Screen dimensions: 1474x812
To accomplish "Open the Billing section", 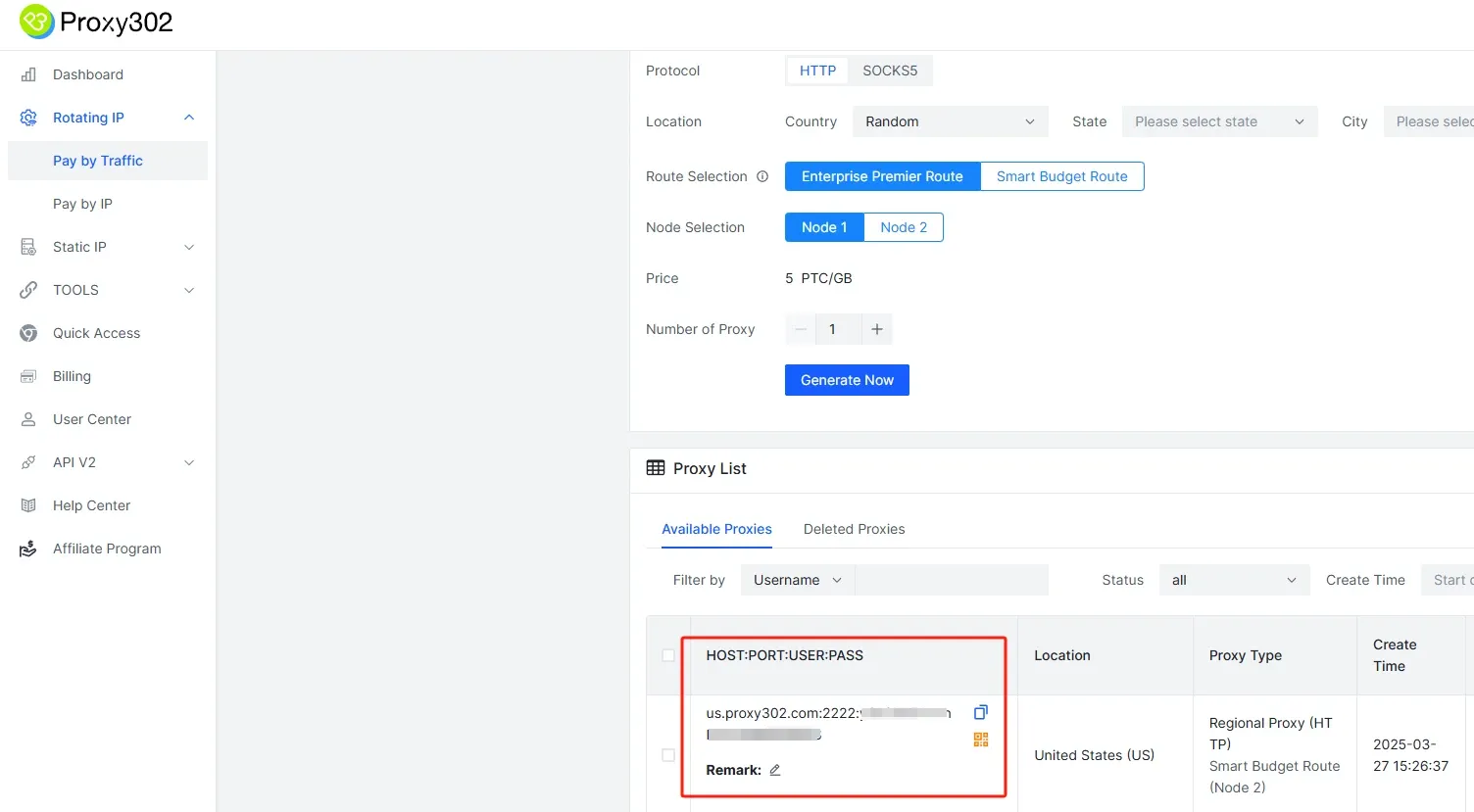I will (72, 376).
